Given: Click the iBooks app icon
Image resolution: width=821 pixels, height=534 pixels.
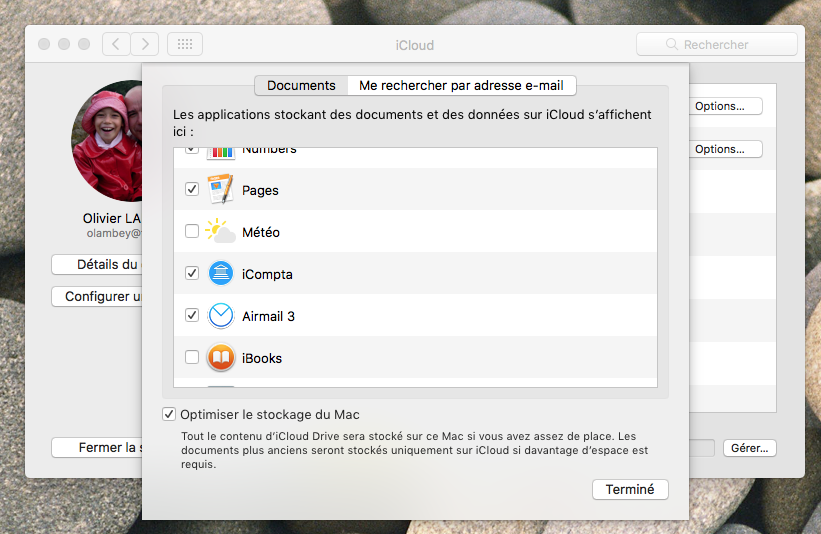Looking at the screenshot, I should pyautogui.click(x=220, y=358).
